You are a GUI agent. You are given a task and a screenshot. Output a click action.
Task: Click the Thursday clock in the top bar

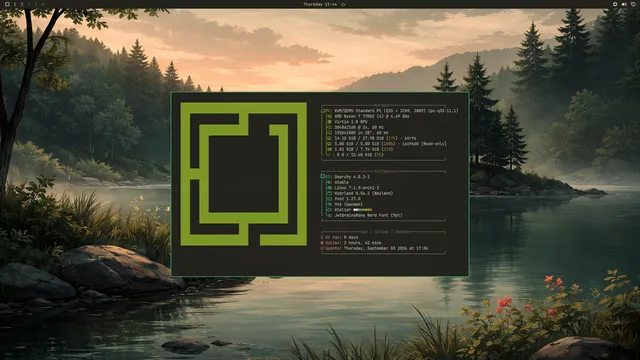(320, 4)
